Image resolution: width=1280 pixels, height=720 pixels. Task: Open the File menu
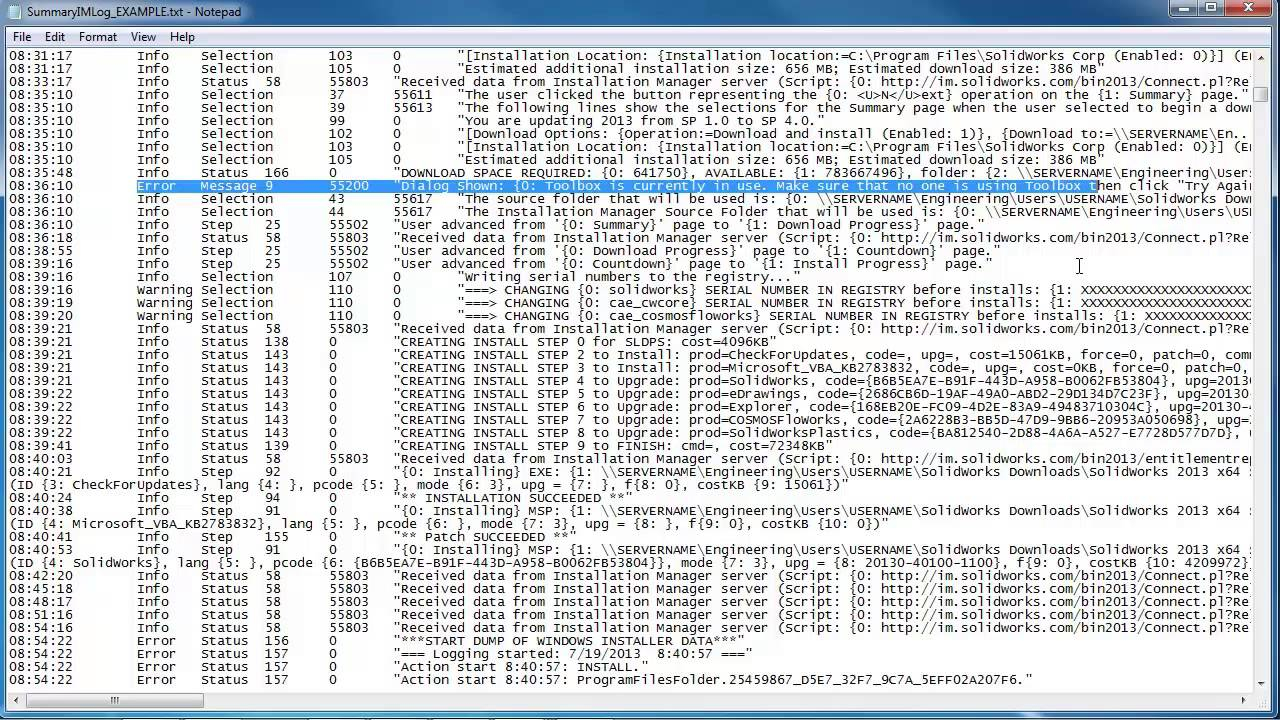click(22, 37)
